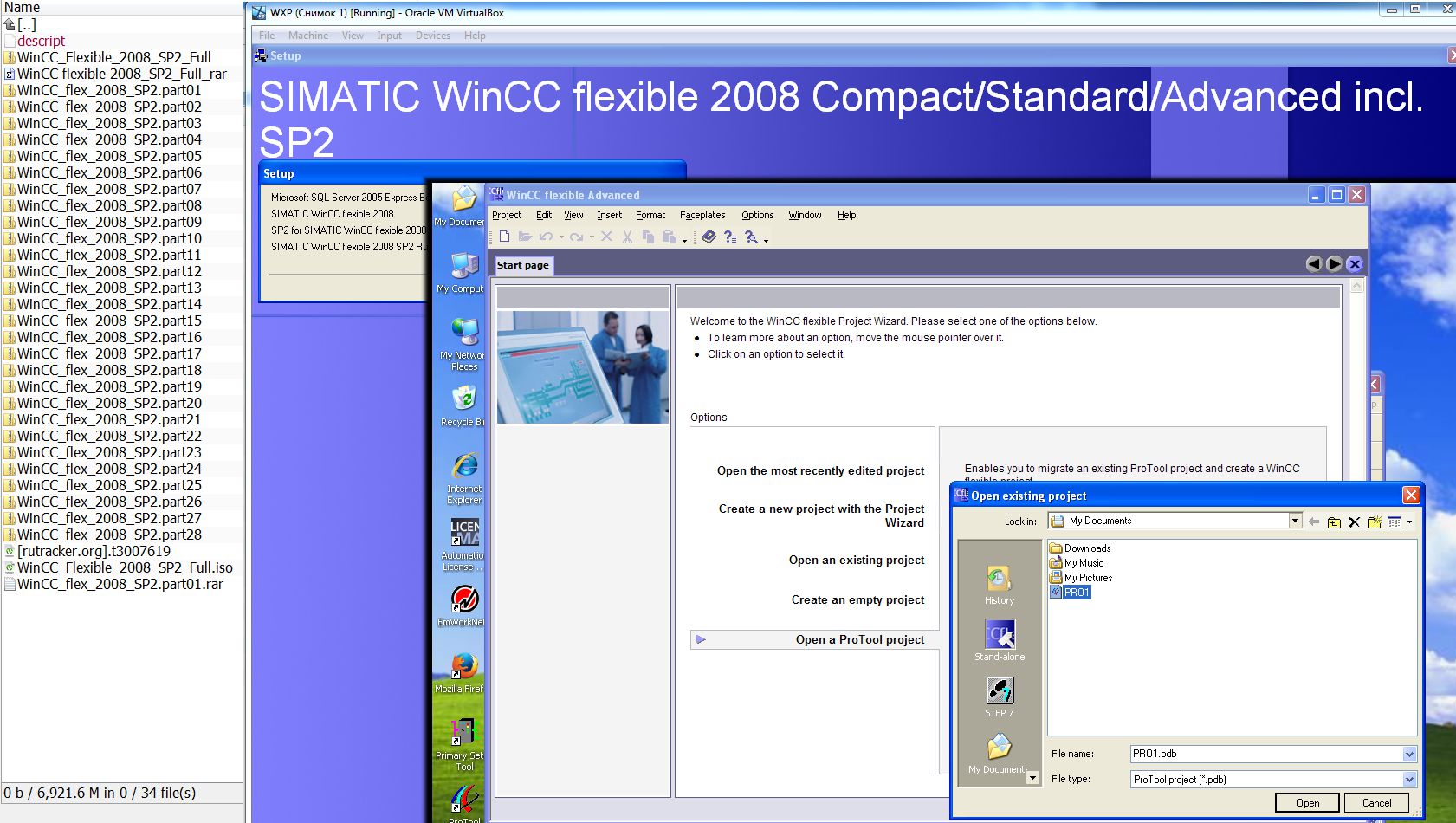Select STEP 7 in dialog places bar

click(x=1000, y=697)
